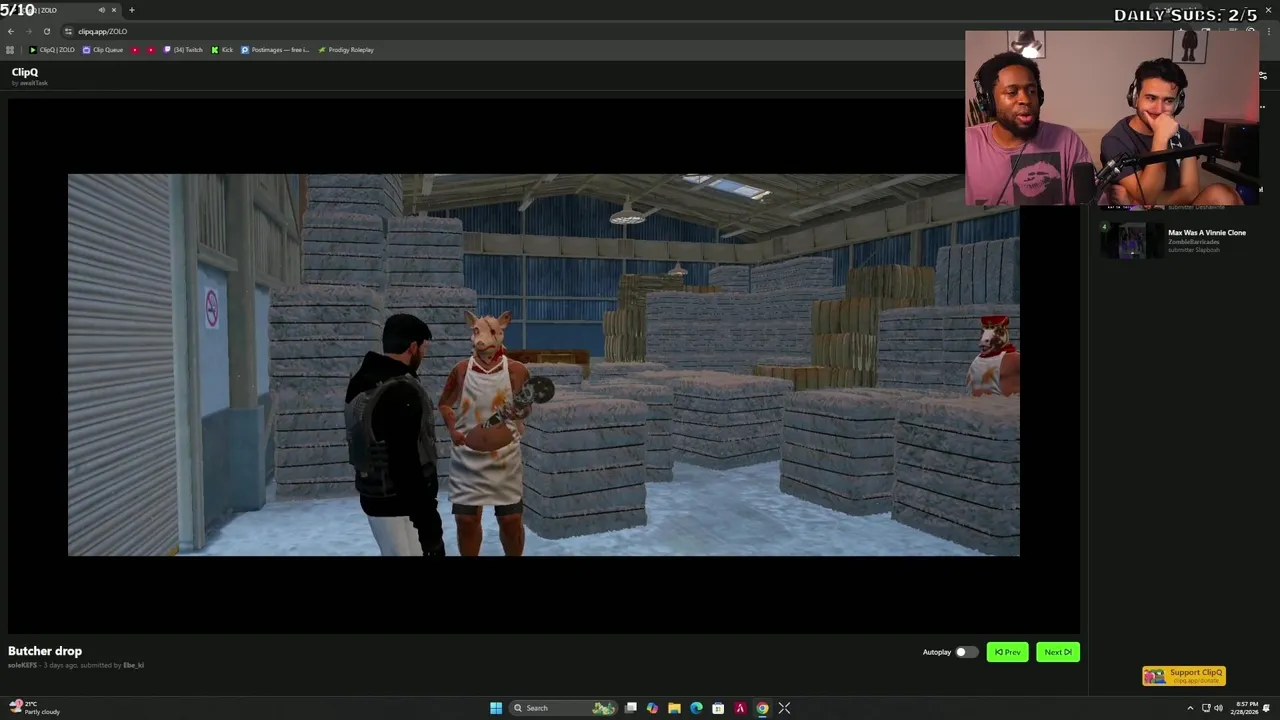This screenshot has width=1280, height=720.
Task: Expand the system tray hidden icons chevron
Action: (x=1190, y=708)
